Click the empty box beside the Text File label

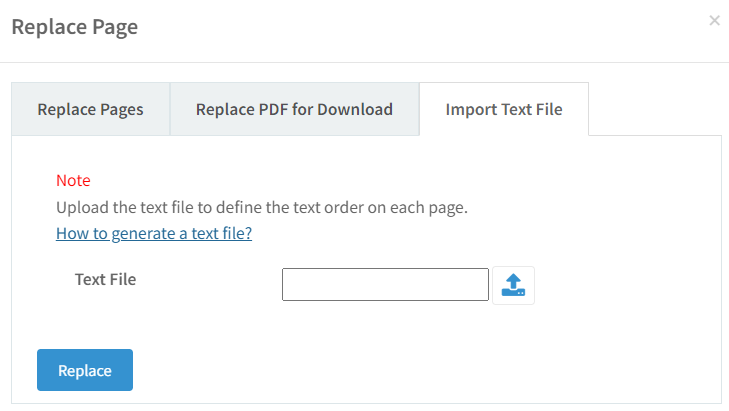pyautogui.click(x=385, y=284)
